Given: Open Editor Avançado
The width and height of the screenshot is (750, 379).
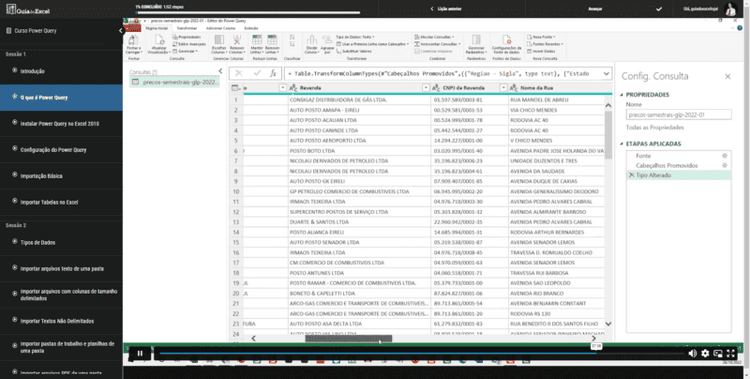Looking at the screenshot, I should click(189, 44).
